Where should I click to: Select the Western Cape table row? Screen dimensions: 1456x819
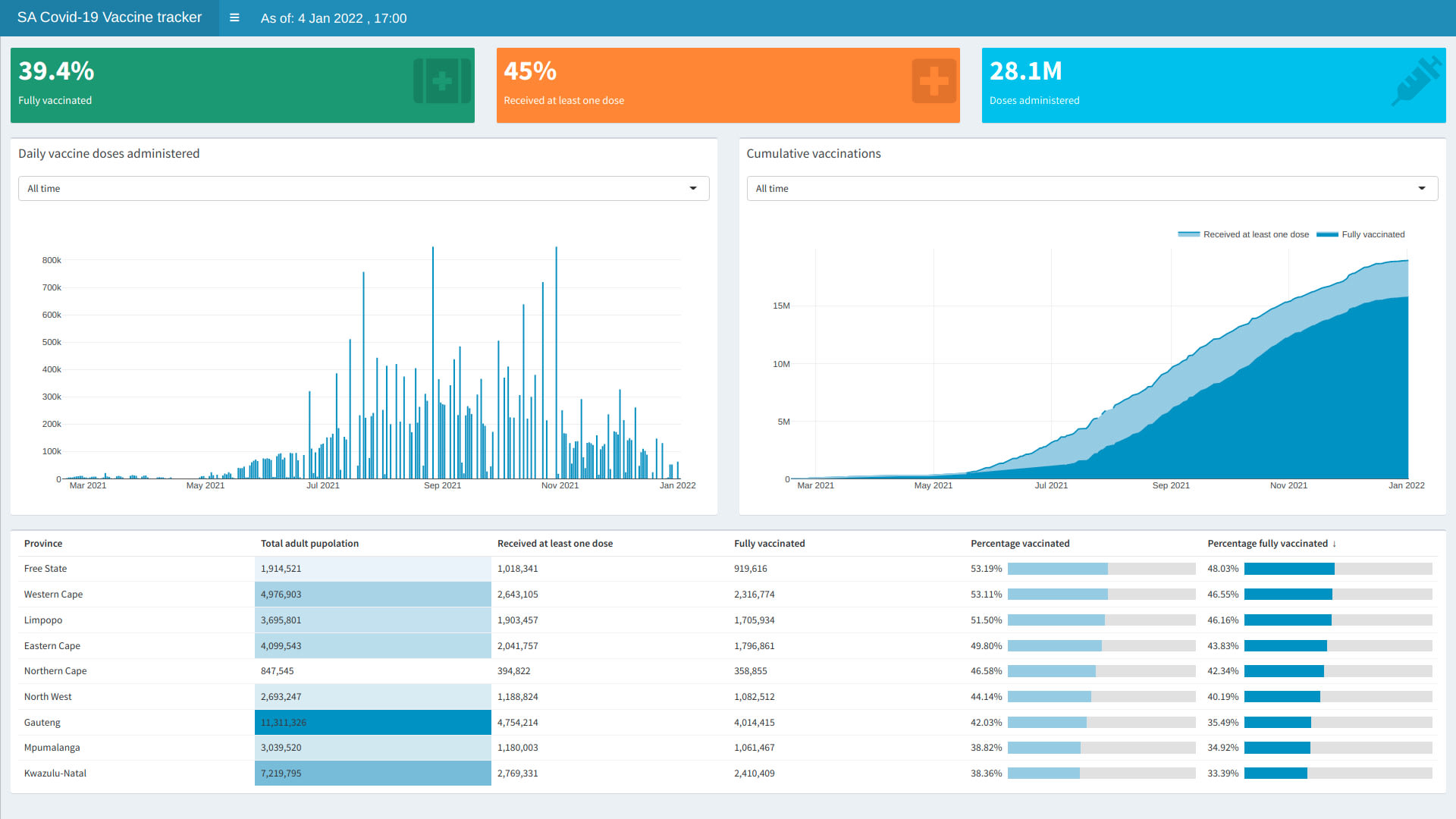[x=53, y=595]
